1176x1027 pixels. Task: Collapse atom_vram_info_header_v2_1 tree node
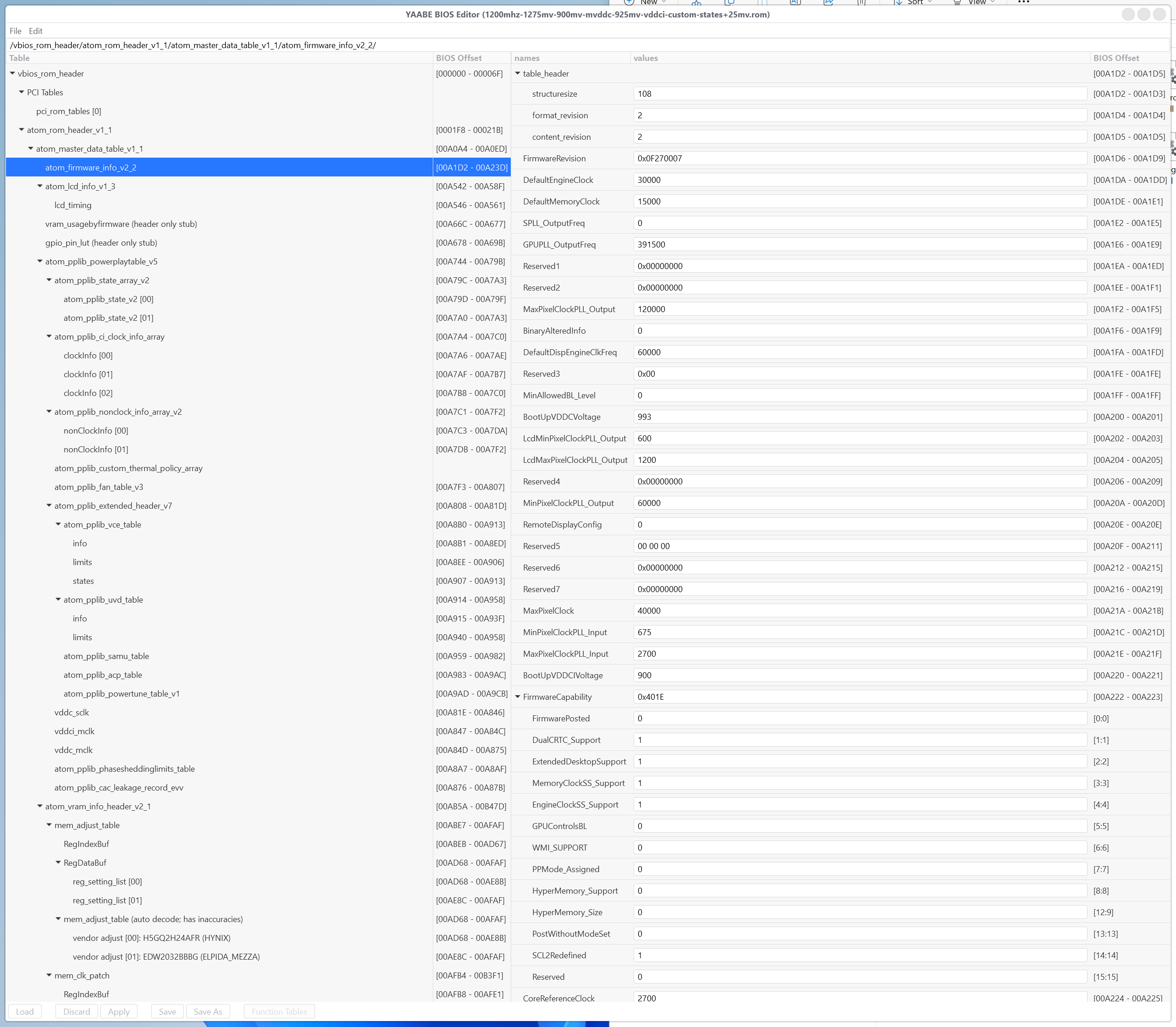[39, 807]
